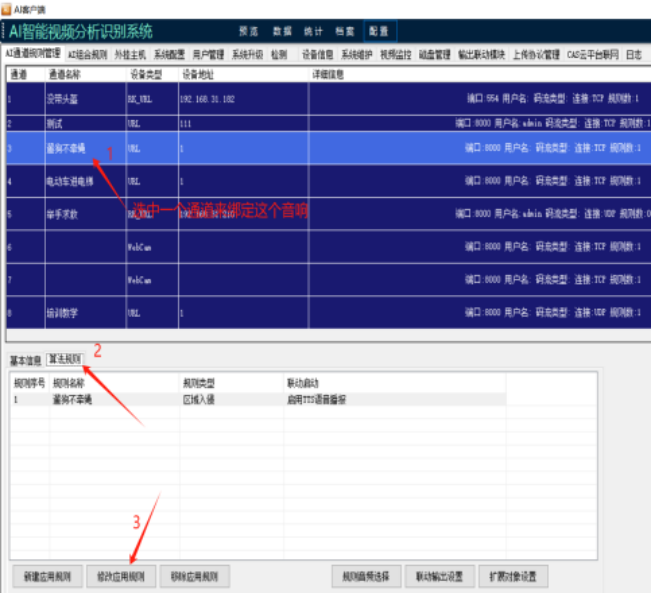This screenshot has height=593, width=651.
Task: Click the 规则序号 column header
Action: (29, 383)
